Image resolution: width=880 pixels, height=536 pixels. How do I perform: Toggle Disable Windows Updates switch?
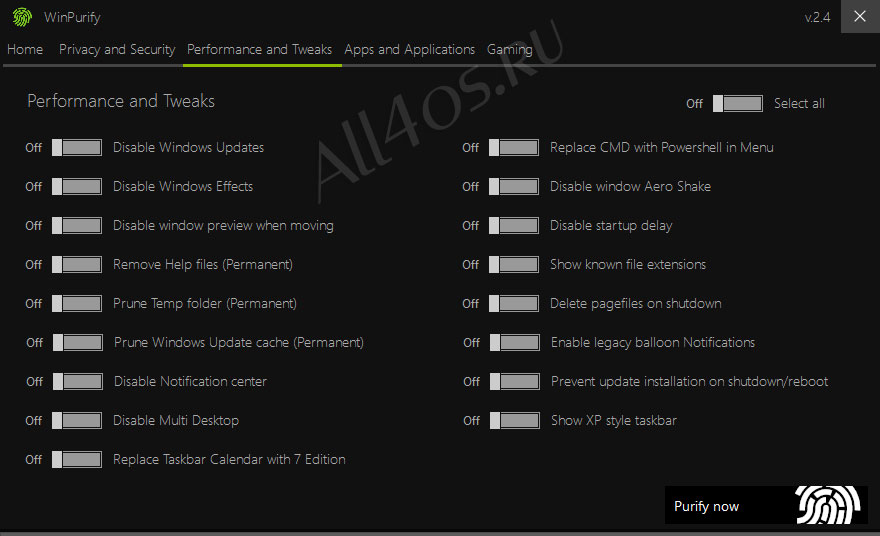click(77, 148)
